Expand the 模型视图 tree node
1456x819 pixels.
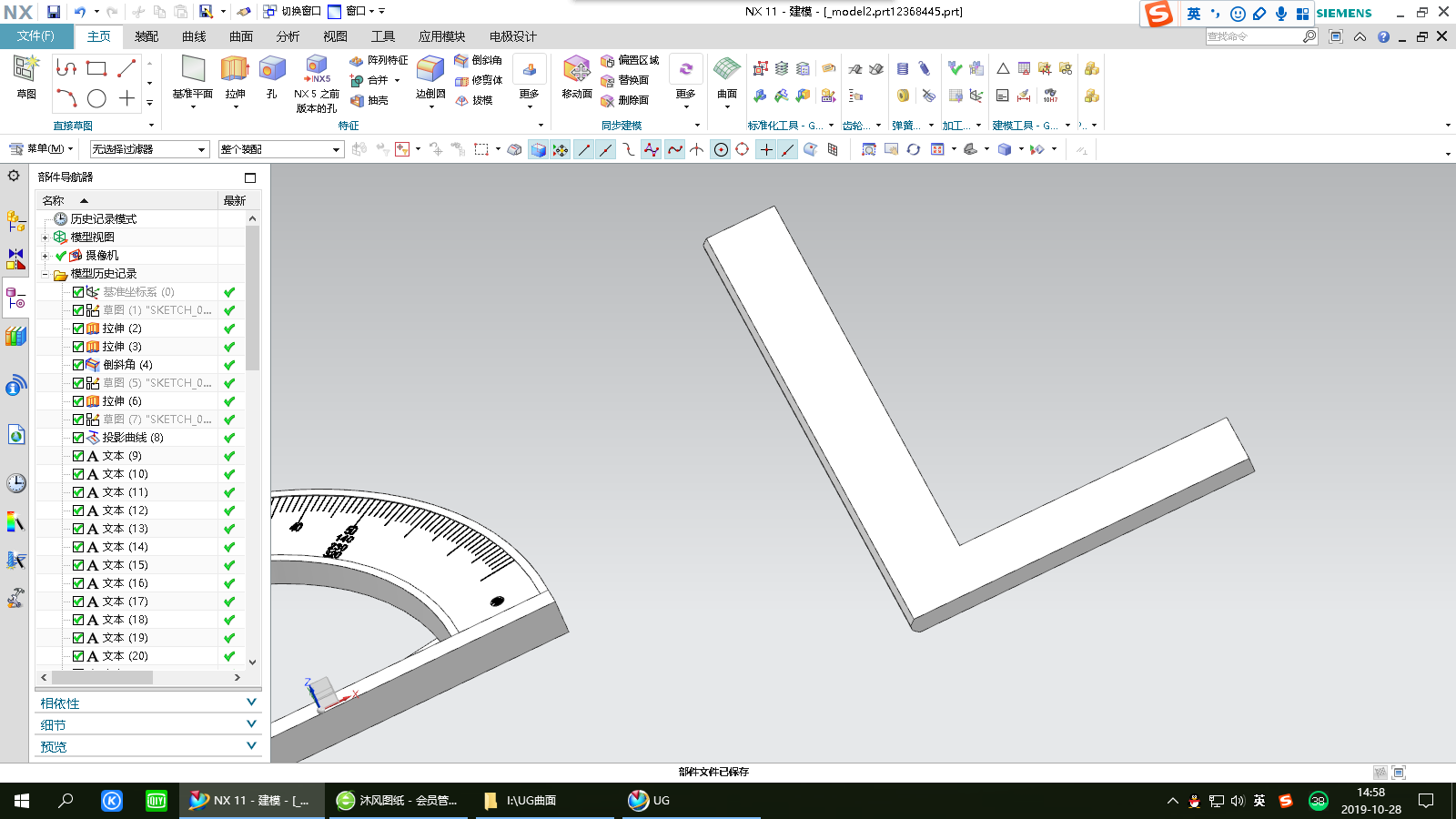[45, 238]
